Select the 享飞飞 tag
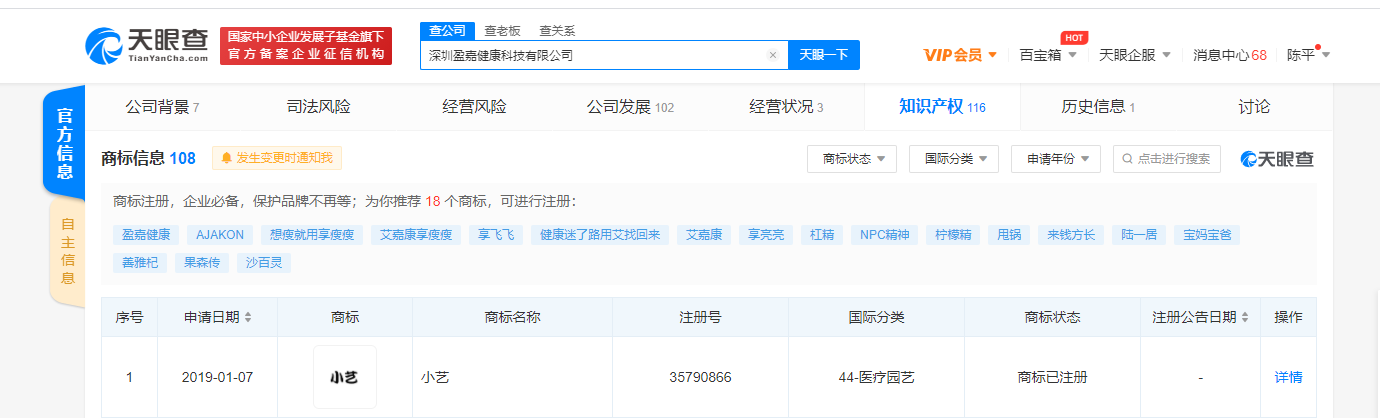The image size is (1380, 418). click(495, 235)
